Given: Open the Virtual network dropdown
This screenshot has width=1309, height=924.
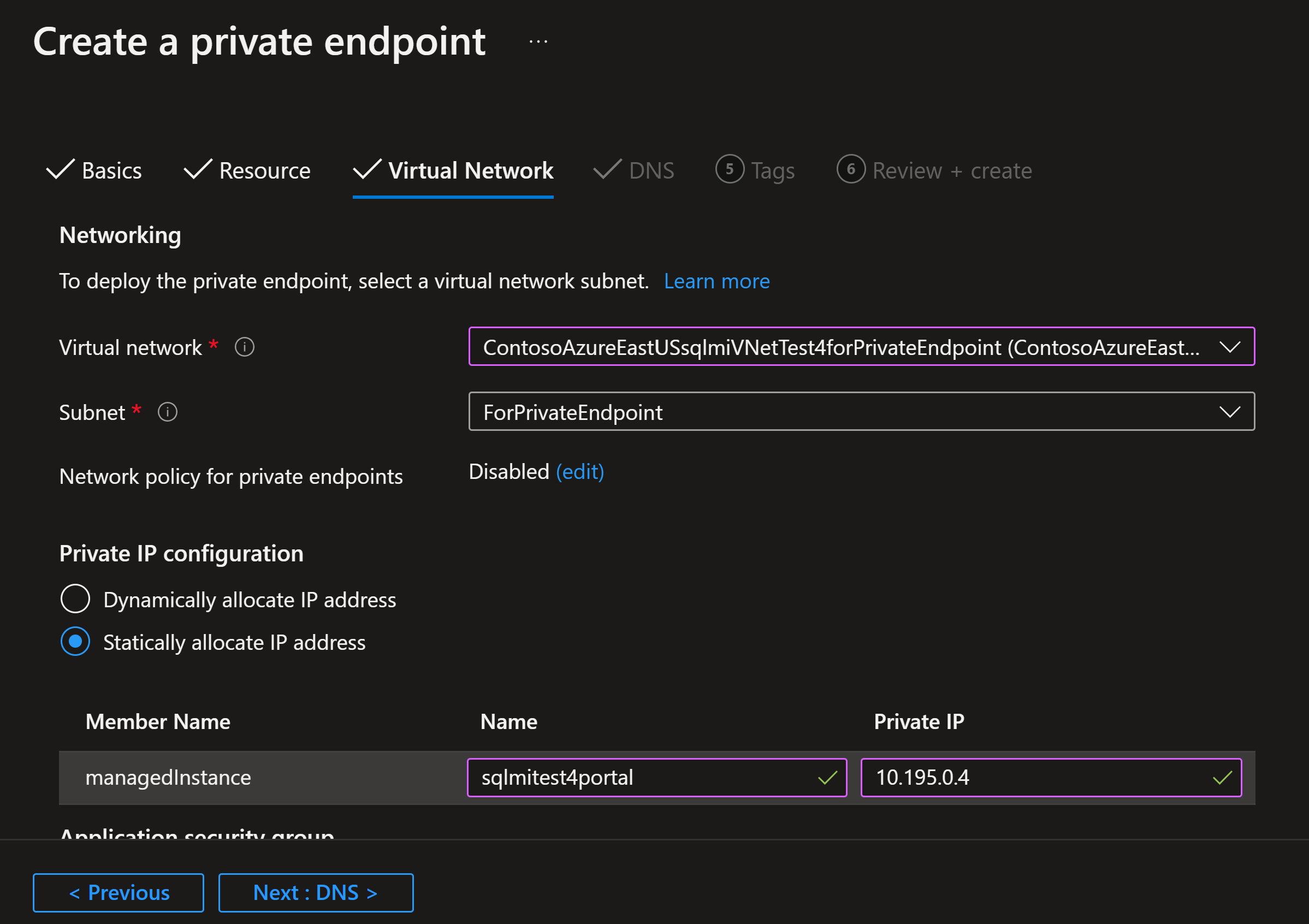Looking at the screenshot, I should pyautogui.click(x=861, y=347).
